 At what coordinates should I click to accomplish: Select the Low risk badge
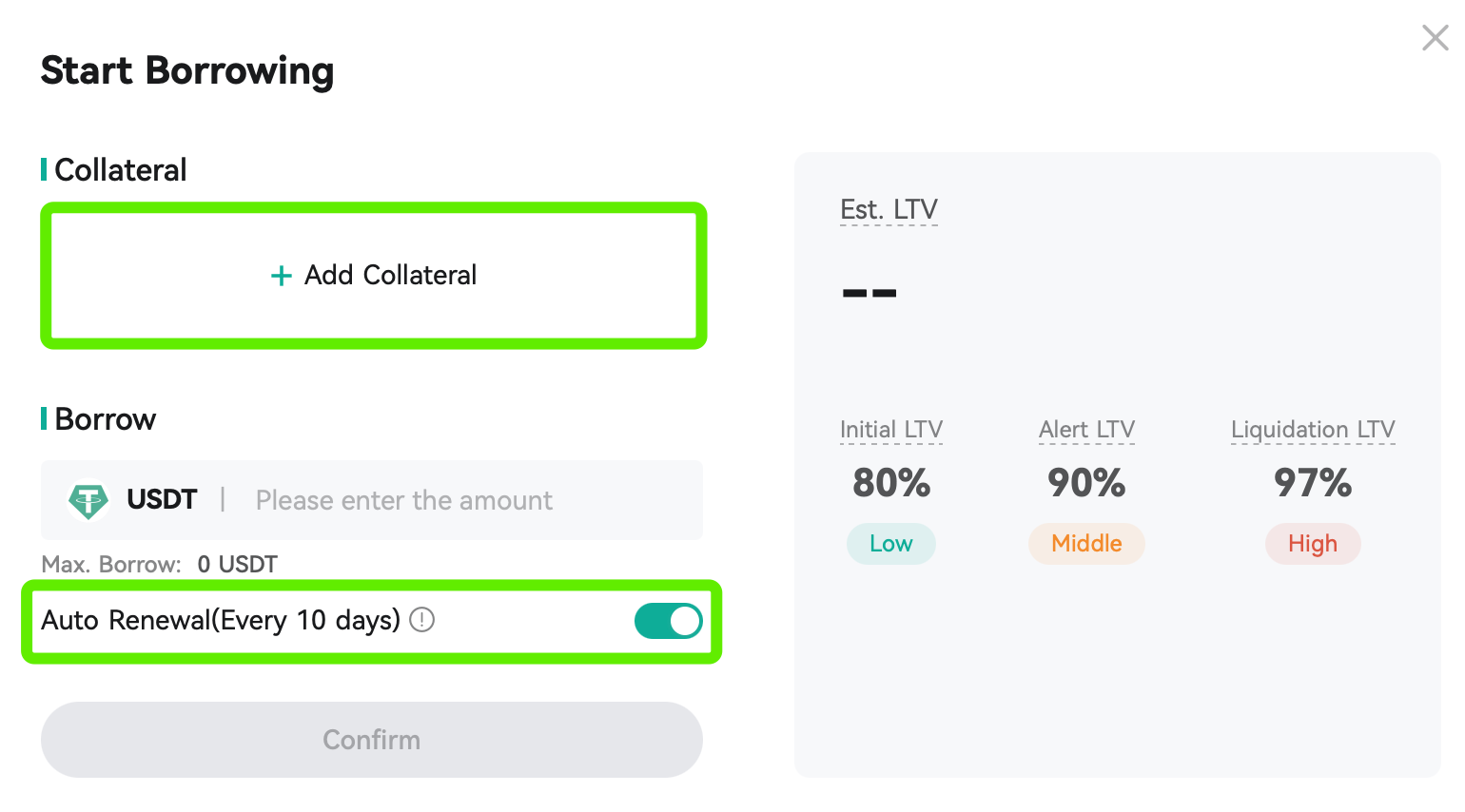[x=891, y=544]
